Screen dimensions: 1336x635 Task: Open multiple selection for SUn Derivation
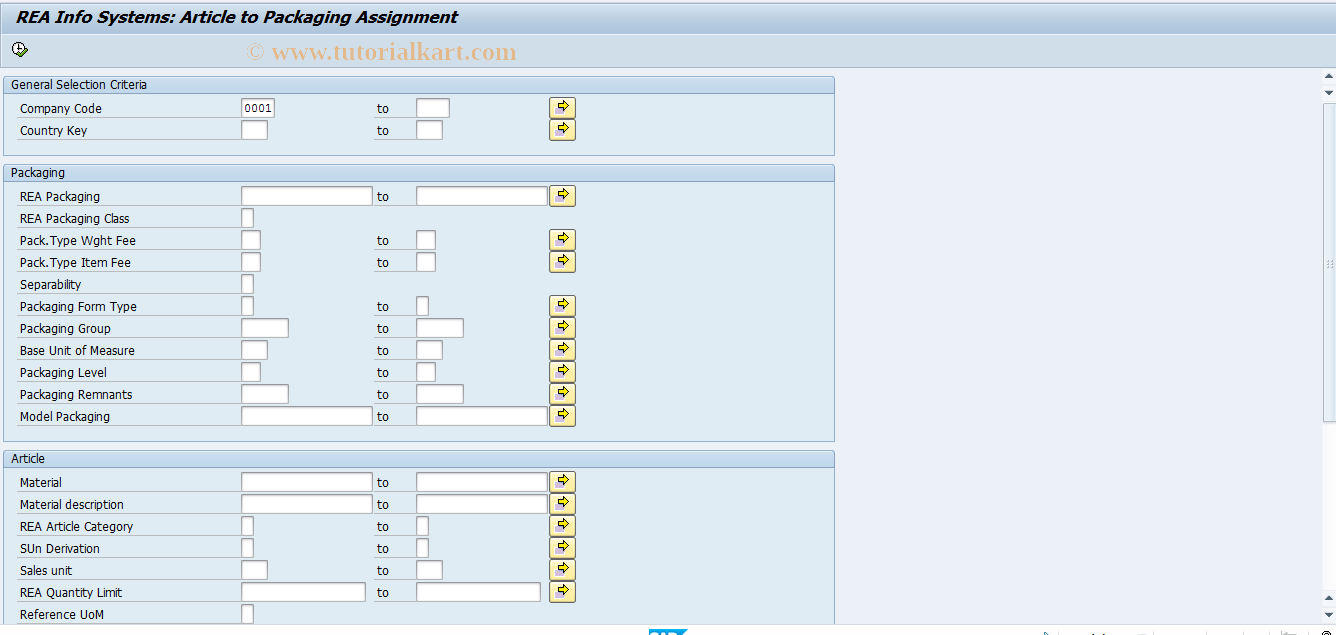561,547
